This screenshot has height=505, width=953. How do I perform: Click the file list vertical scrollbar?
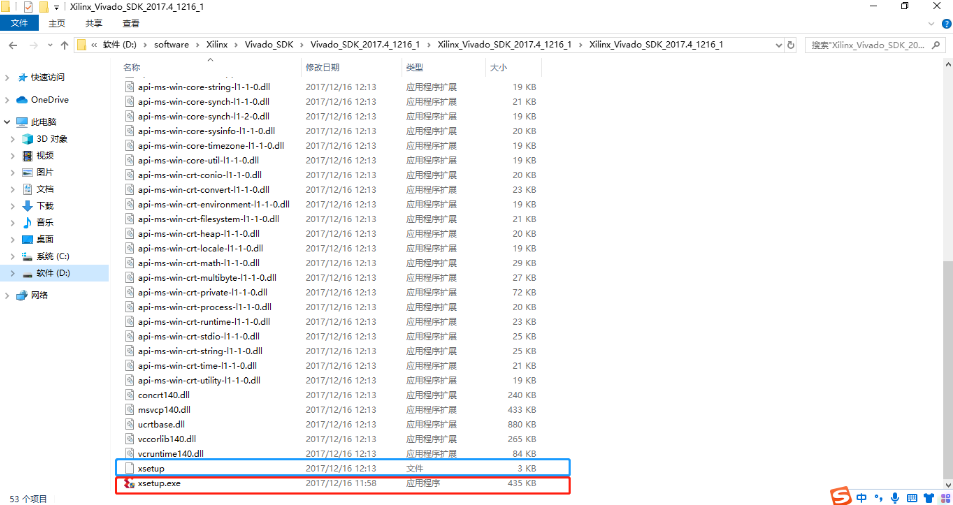click(948, 371)
